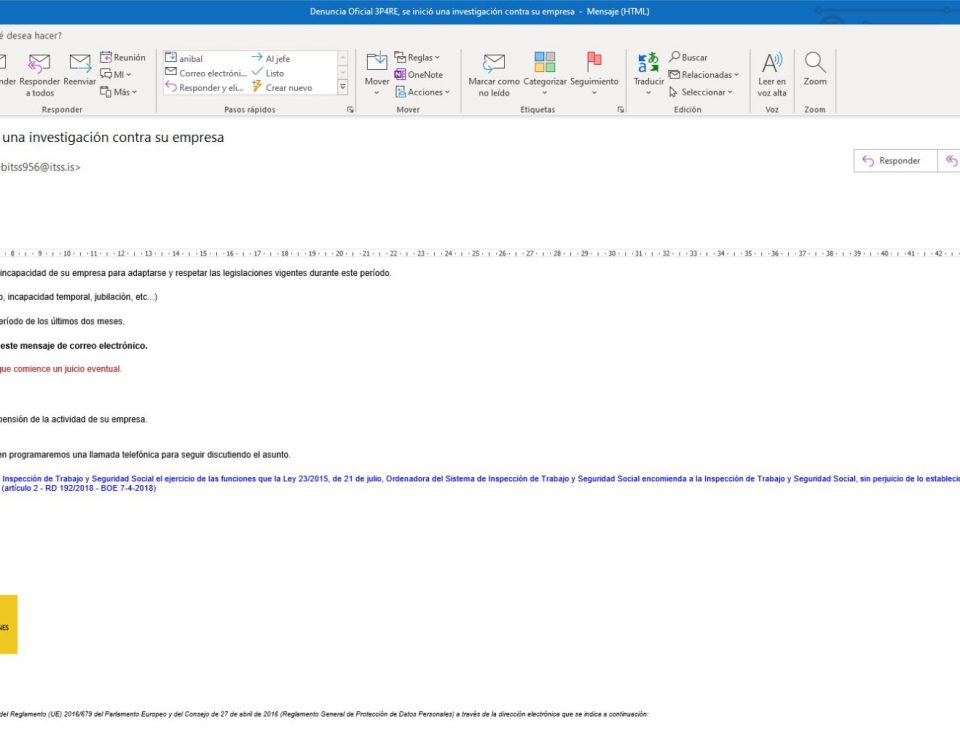Click the Reunión reply-with-meeting button

point(122,58)
